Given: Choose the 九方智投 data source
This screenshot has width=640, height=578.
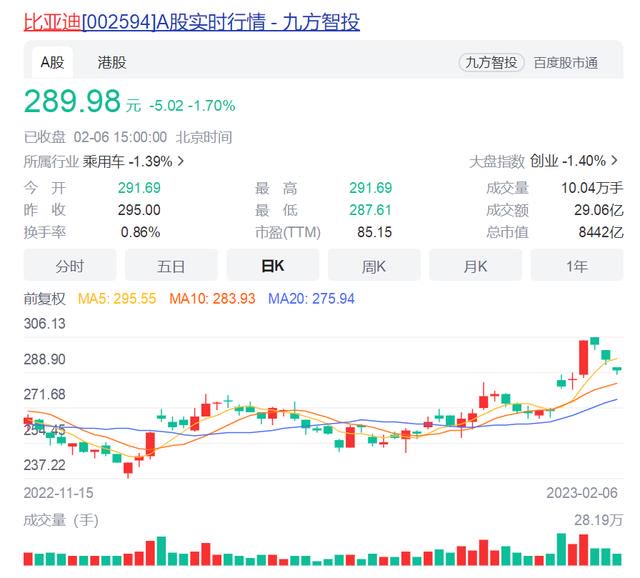Looking at the screenshot, I should [491, 63].
